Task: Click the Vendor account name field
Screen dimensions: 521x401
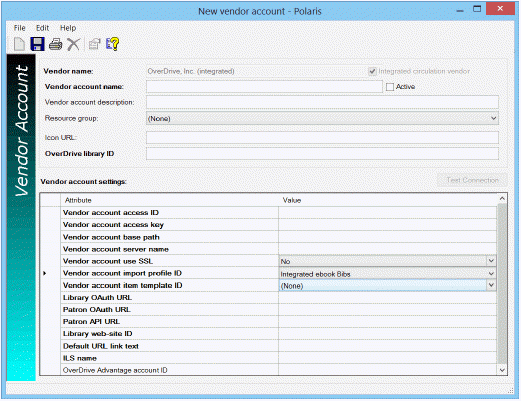Action: coord(264,87)
